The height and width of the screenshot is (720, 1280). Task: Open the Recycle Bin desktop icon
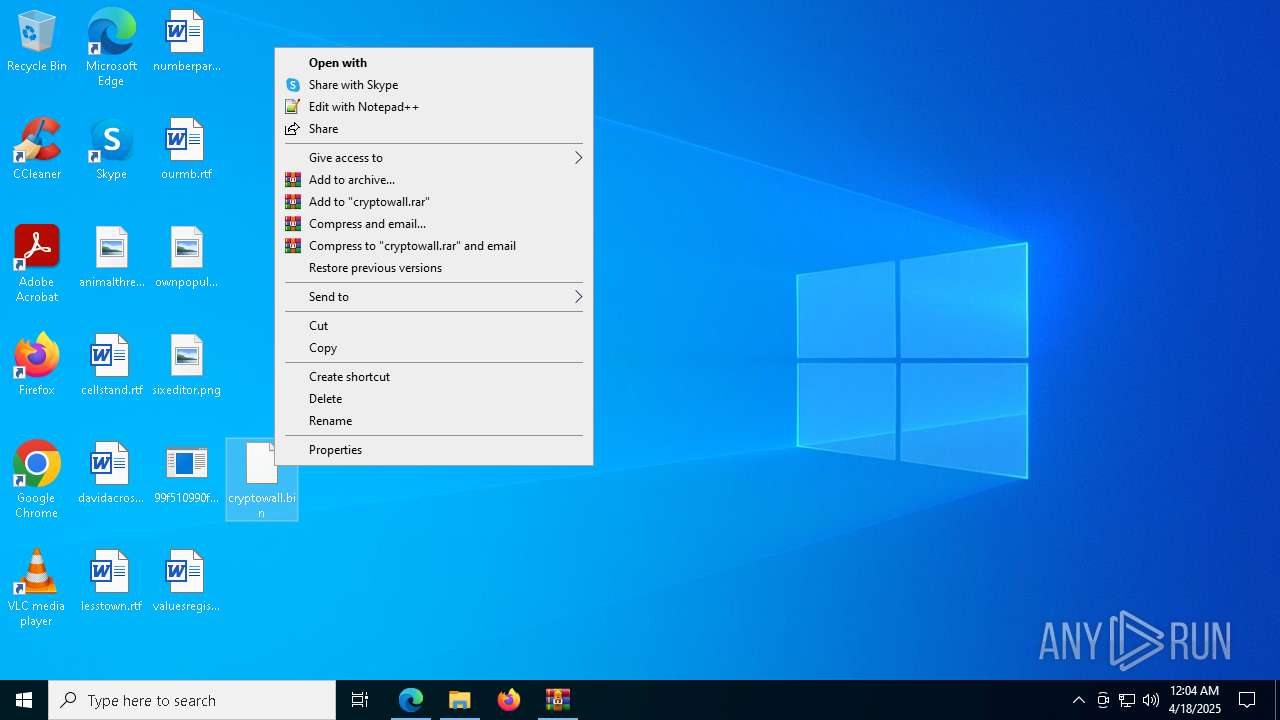(37, 42)
